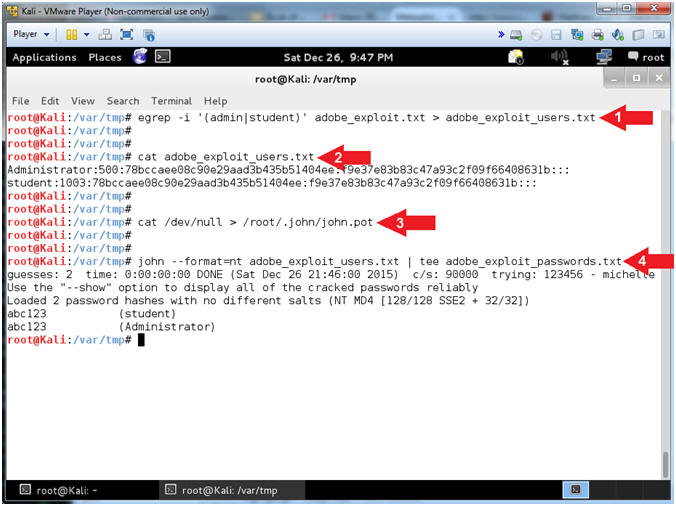Click the network adapter device icon
Viewport: 676px width, 506px height.
pos(577,35)
